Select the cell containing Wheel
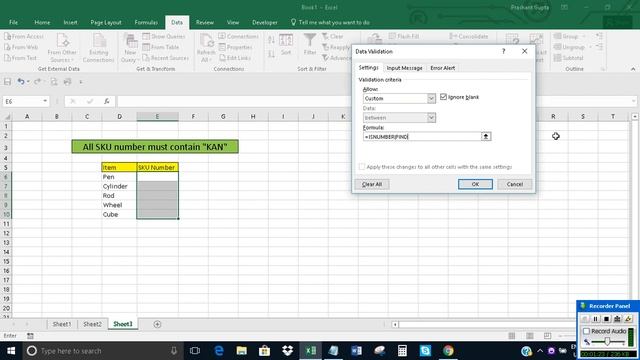The image size is (640, 360). click(119, 205)
